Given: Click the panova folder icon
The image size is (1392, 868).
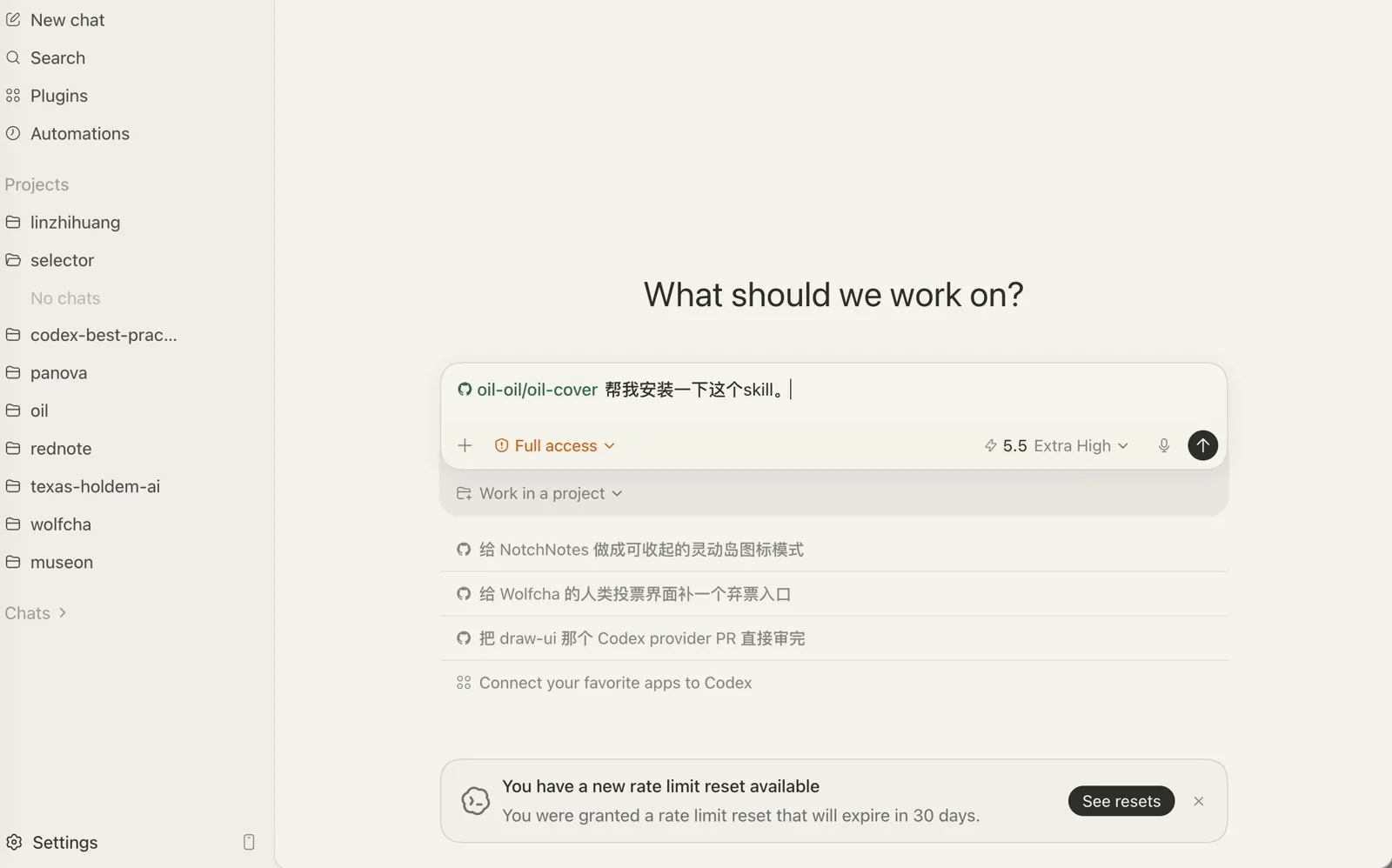Looking at the screenshot, I should (x=13, y=372).
